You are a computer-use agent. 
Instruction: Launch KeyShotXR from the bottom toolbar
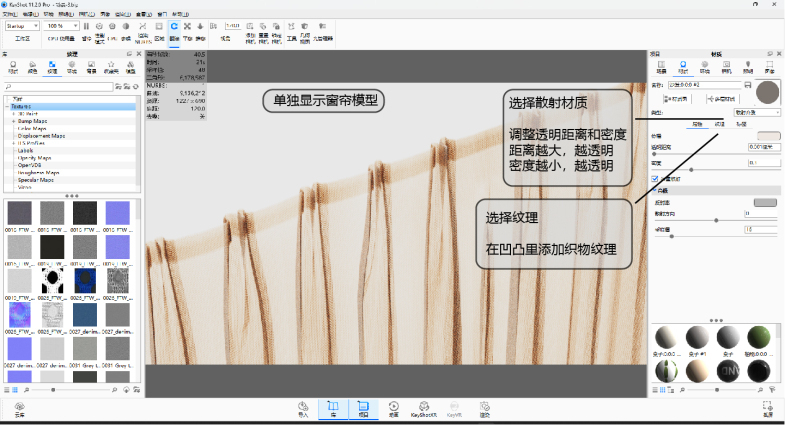click(424, 408)
